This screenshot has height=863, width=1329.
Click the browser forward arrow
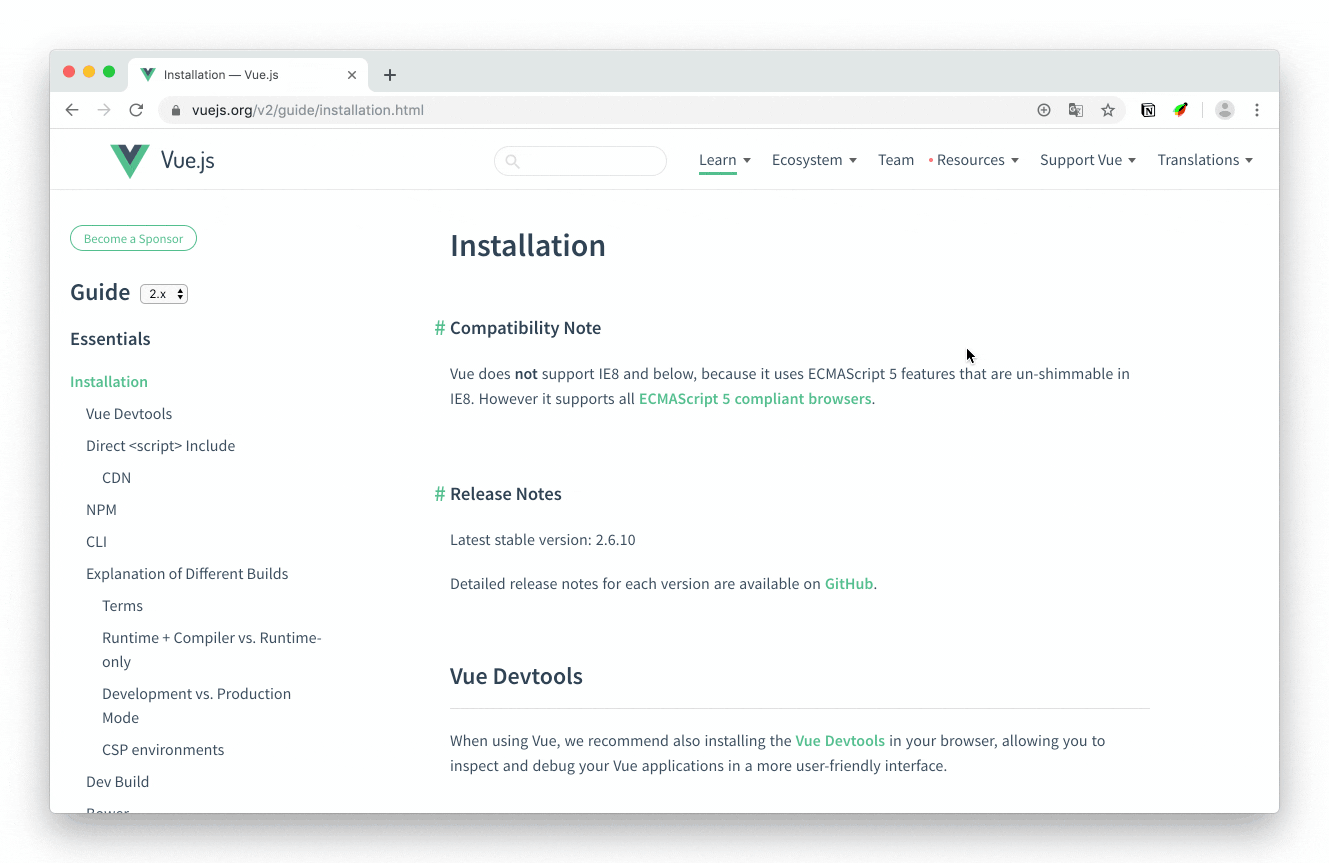click(104, 110)
